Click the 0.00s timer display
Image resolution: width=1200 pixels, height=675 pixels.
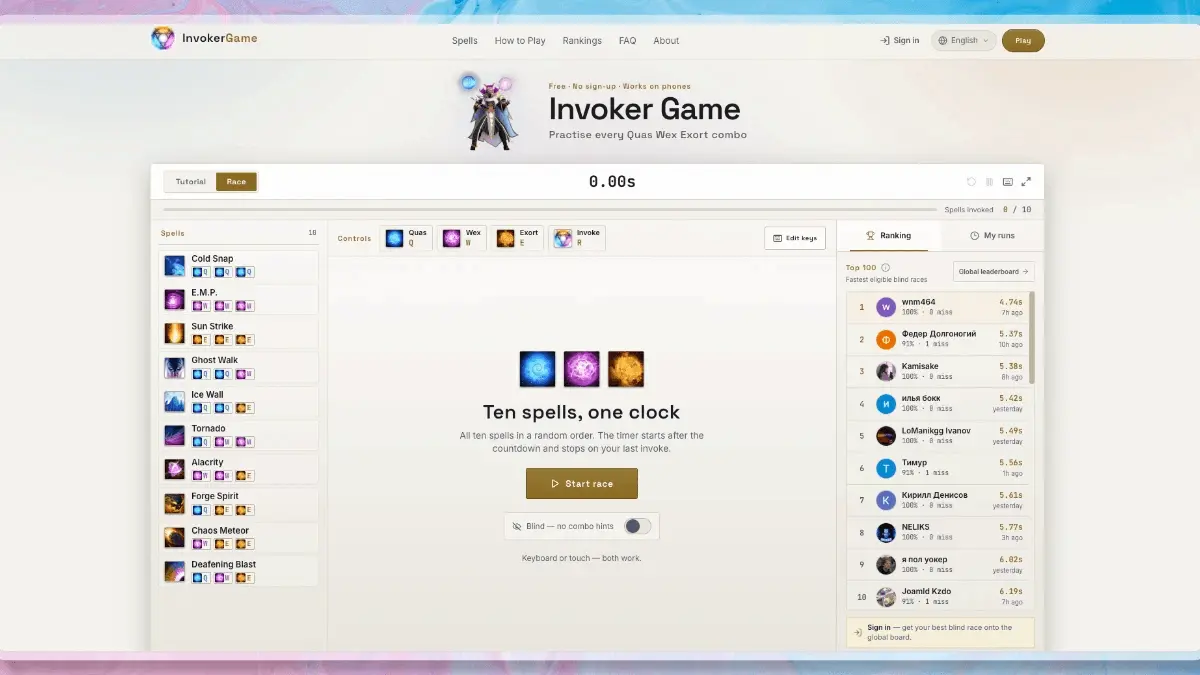coord(612,182)
